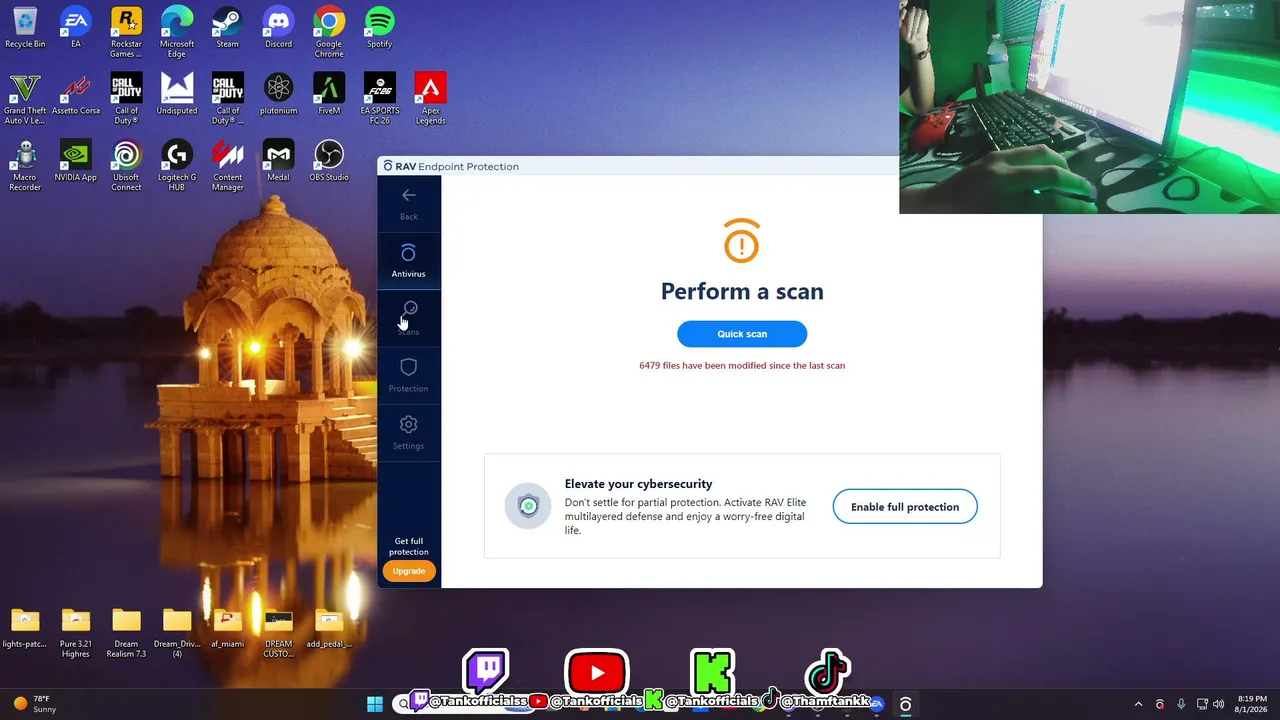The height and width of the screenshot is (720, 1280).
Task: Select the plutonium desktop icon
Action: (x=278, y=95)
